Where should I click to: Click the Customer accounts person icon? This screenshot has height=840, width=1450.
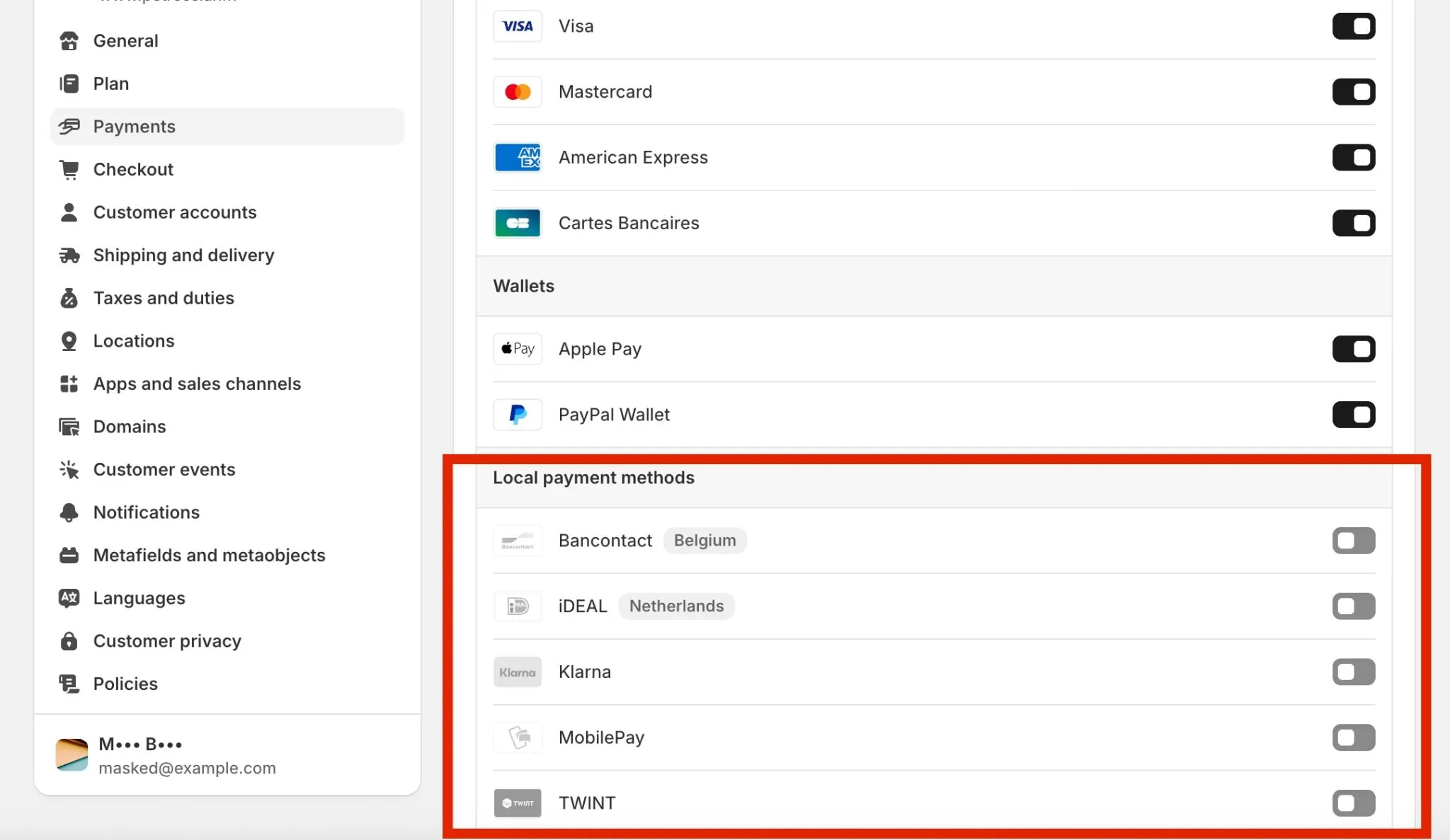click(69, 212)
